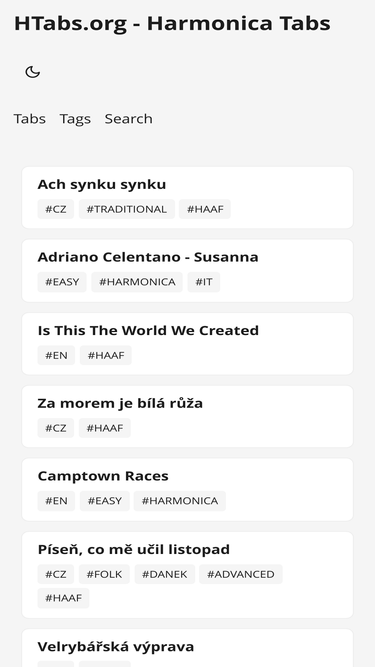This screenshot has width=375, height=667.
Task: Open Velrybářská výprava song
Action: point(116,647)
